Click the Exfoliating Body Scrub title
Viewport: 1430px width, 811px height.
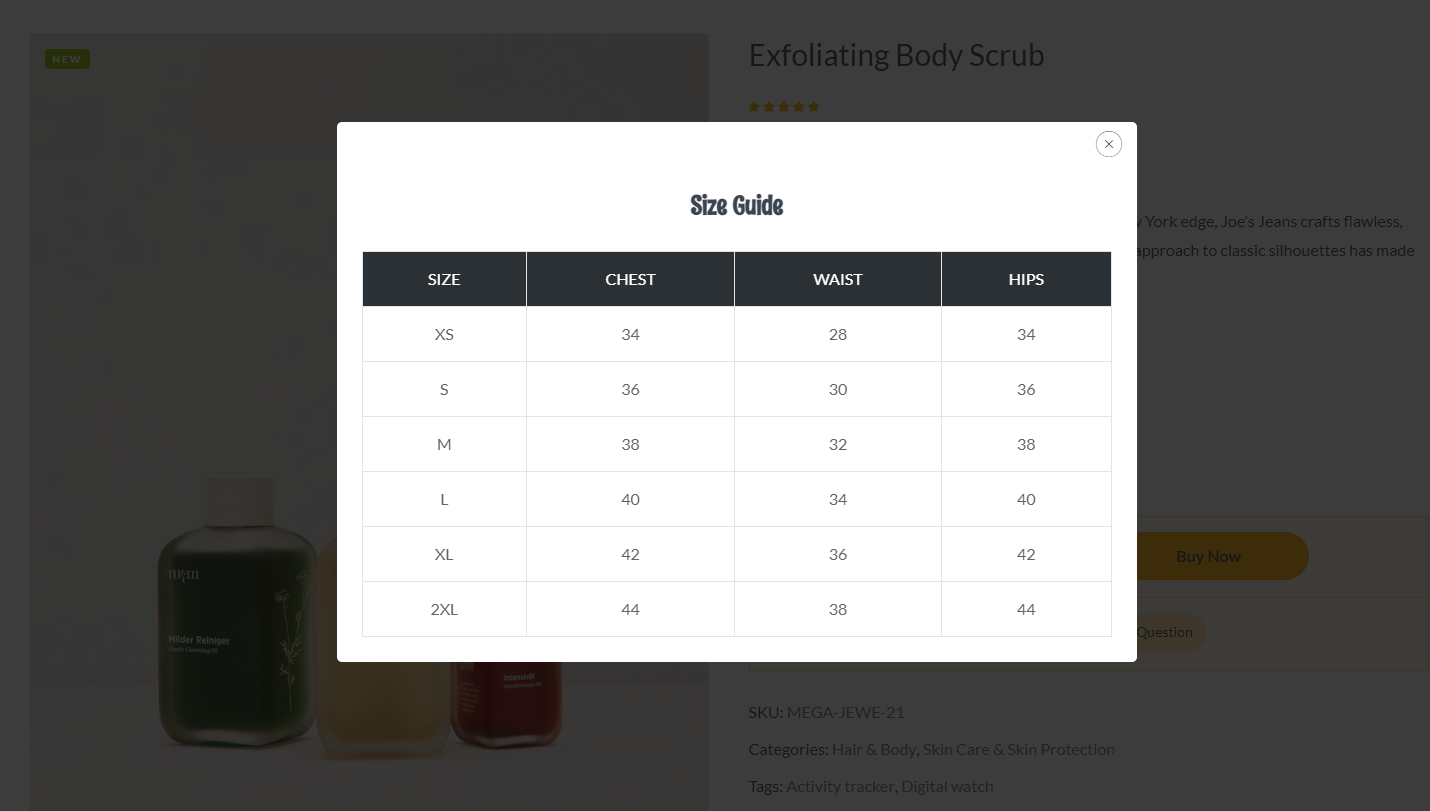pos(896,55)
